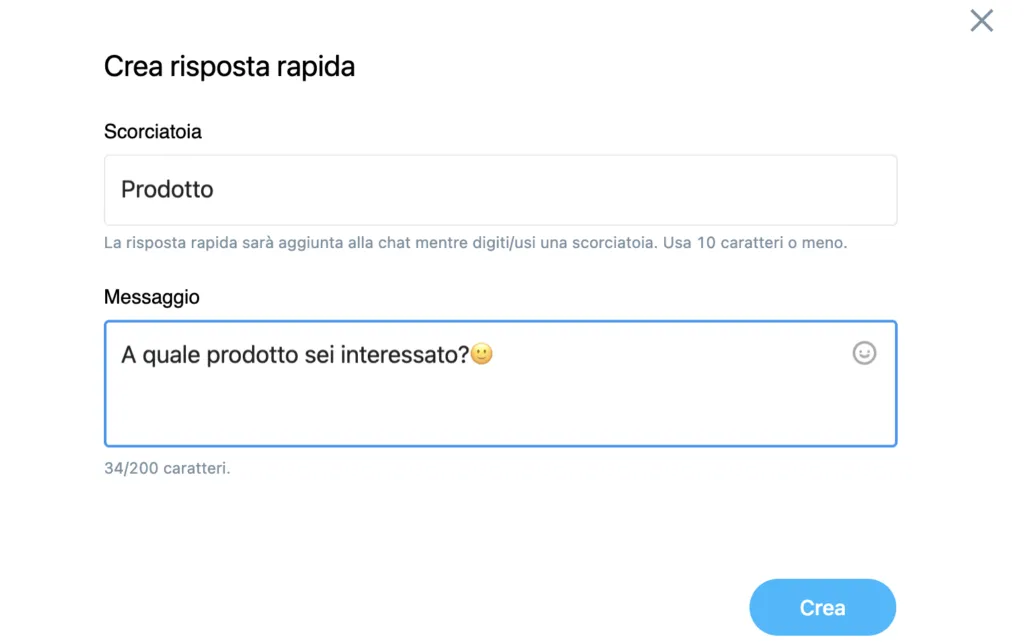Viewport: 1024px width, 643px height.
Task: Click the Crea risposta rapida heading
Action: (x=229, y=67)
